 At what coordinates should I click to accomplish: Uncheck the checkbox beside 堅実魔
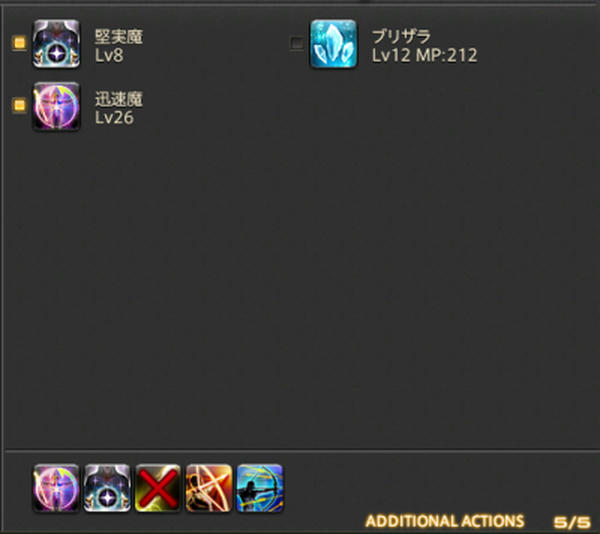[19, 42]
